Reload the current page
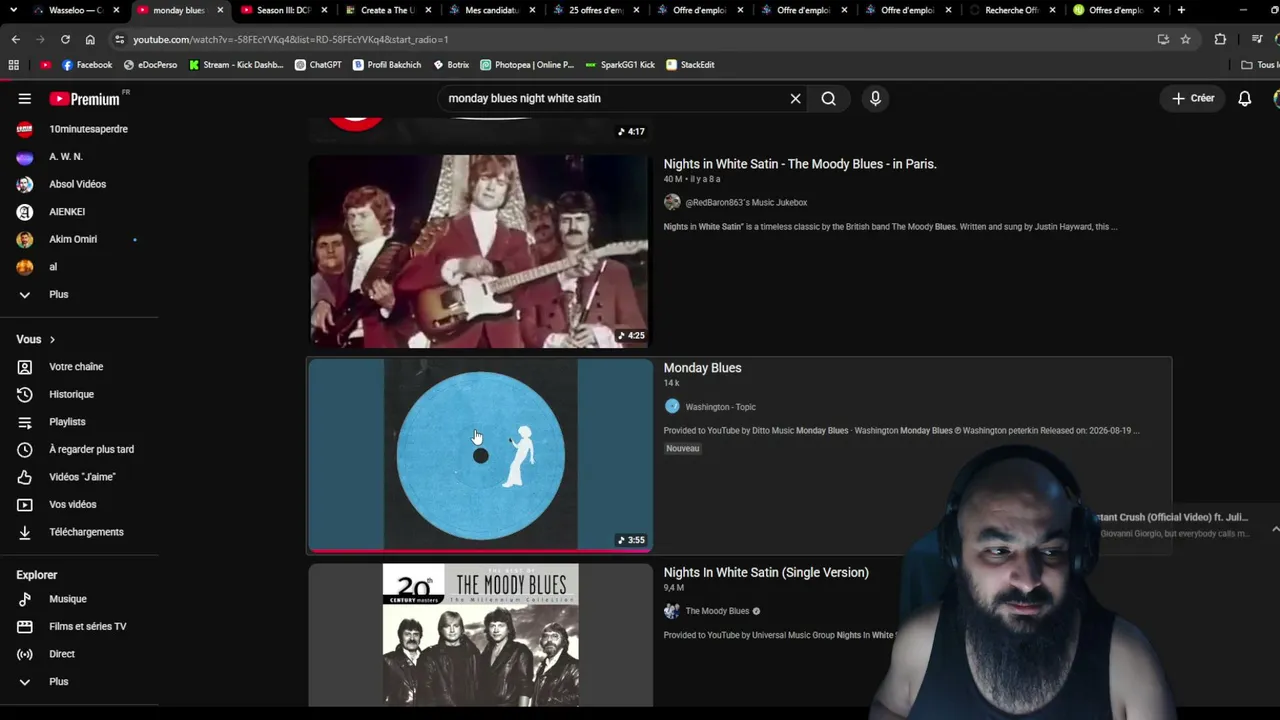The width and height of the screenshot is (1280, 720). pos(65,39)
